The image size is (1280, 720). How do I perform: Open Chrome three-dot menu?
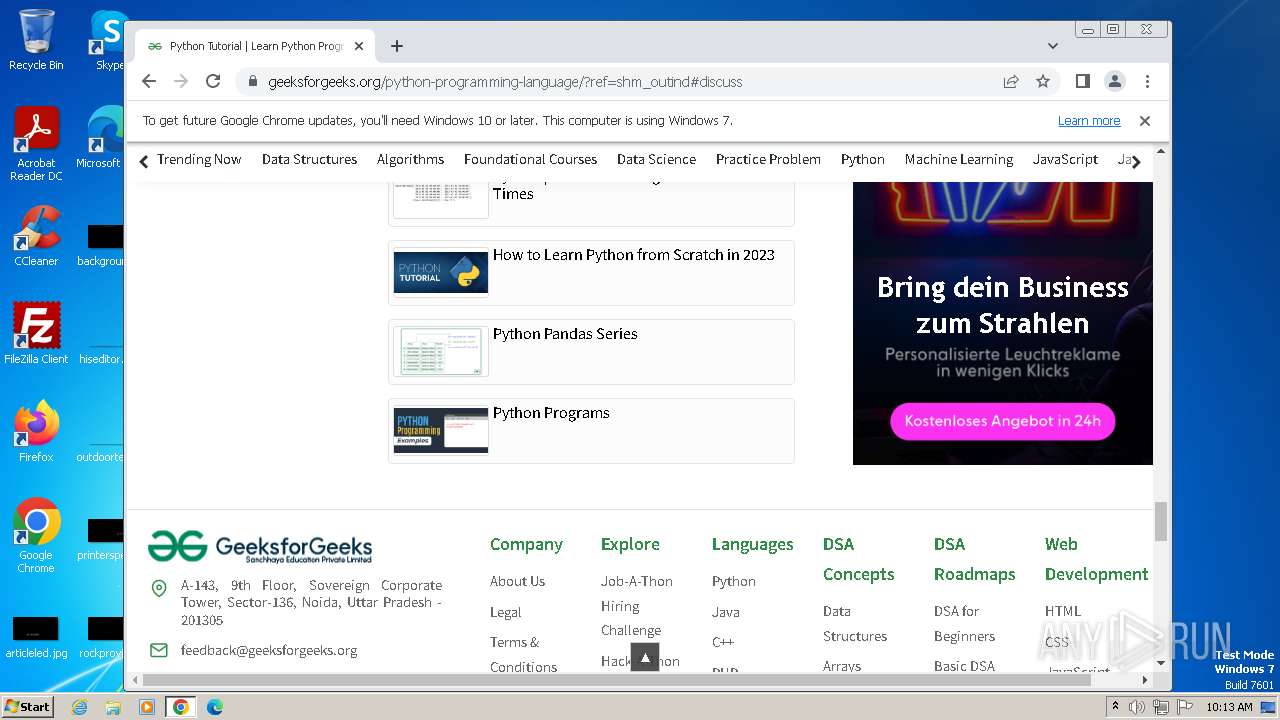[1147, 81]
